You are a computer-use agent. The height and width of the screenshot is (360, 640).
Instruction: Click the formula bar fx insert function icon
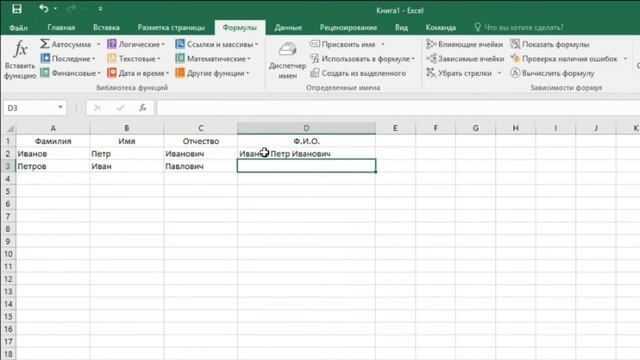click(142, 108)
